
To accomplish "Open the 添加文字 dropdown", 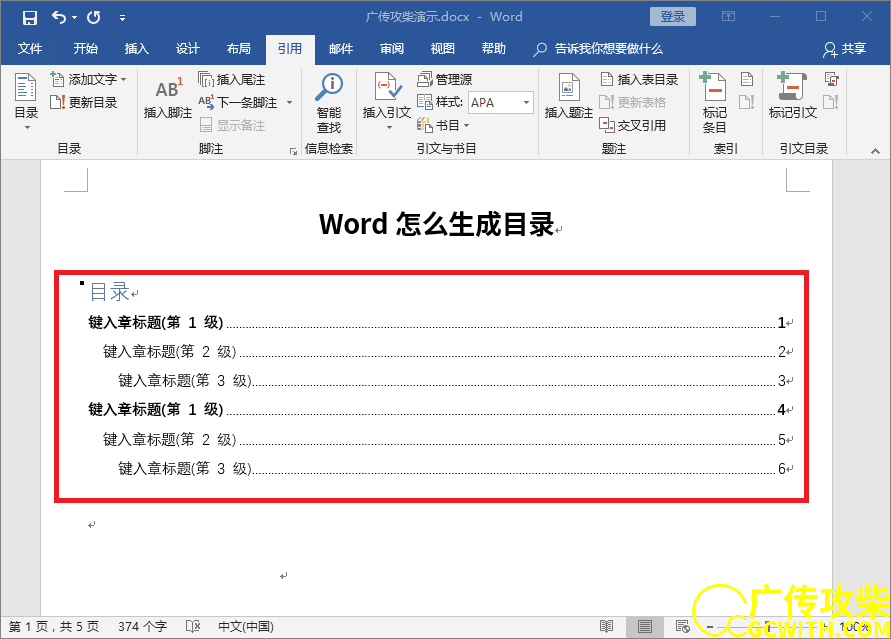I will (88, 79).
